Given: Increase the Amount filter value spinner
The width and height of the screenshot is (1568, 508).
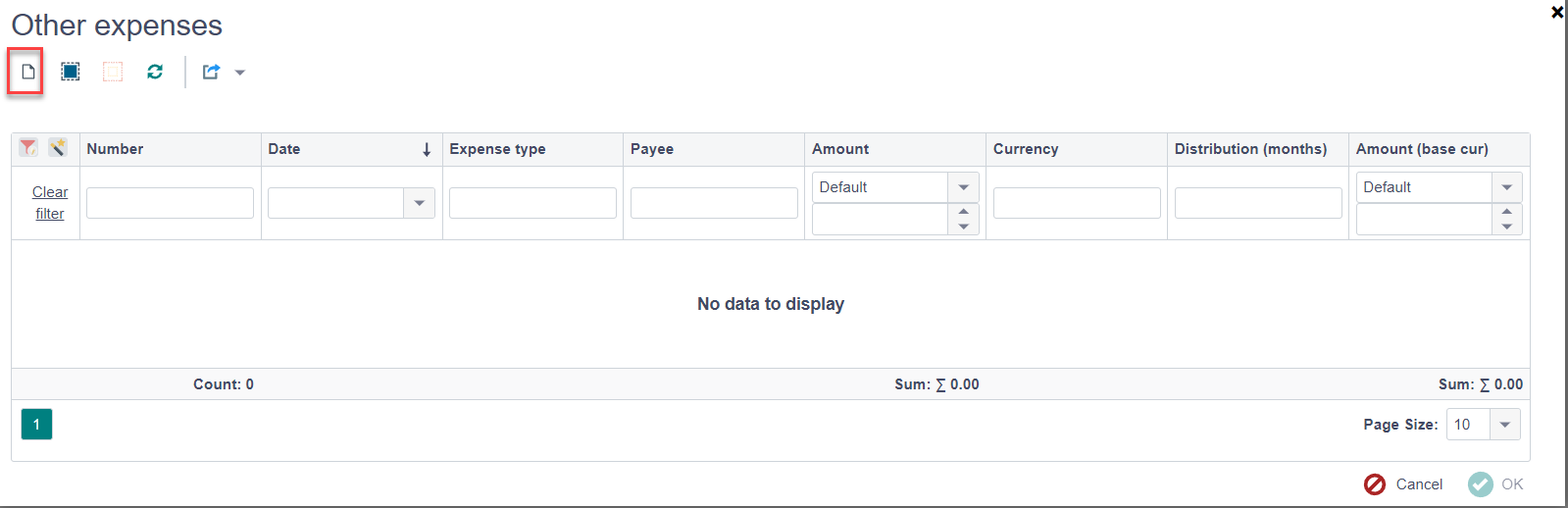Looking at the screenshot, I should coord(963,212).
